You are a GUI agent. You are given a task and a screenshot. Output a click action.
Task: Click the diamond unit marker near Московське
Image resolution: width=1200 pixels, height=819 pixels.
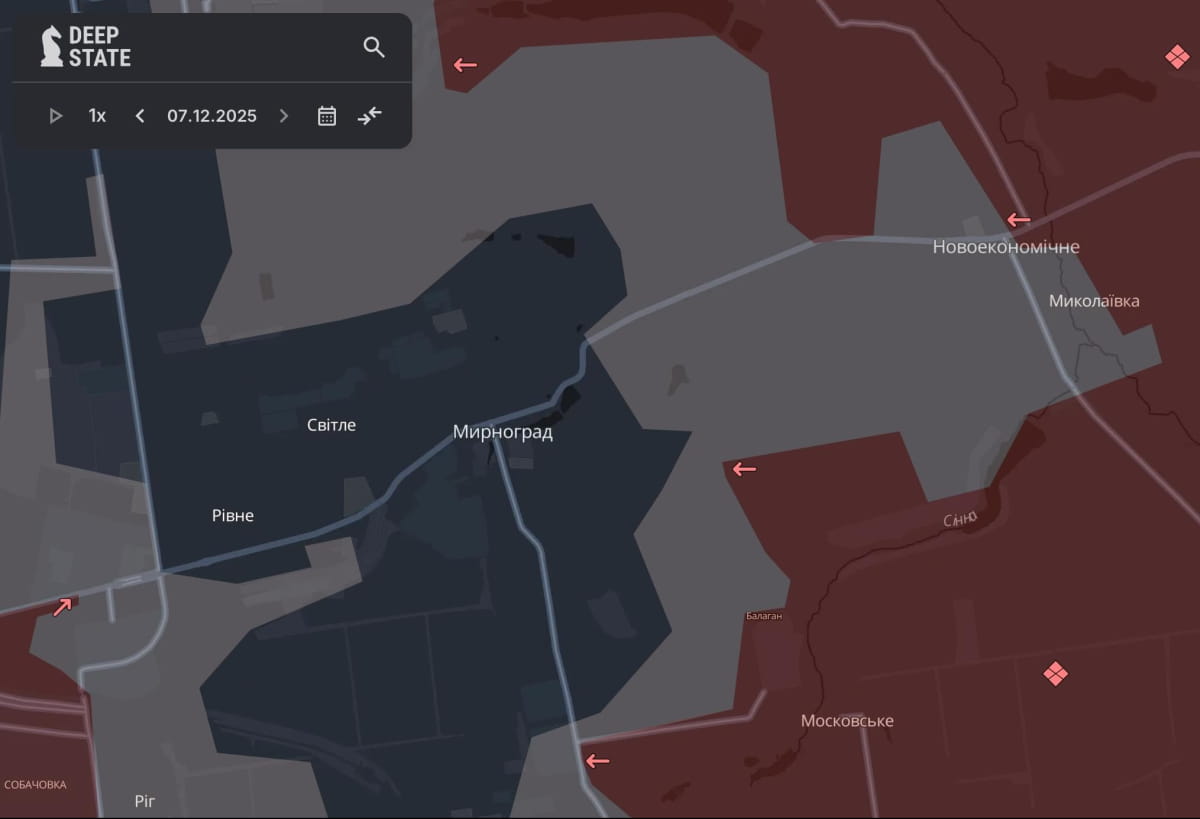pyautogui.click(x=1055, y=673)
